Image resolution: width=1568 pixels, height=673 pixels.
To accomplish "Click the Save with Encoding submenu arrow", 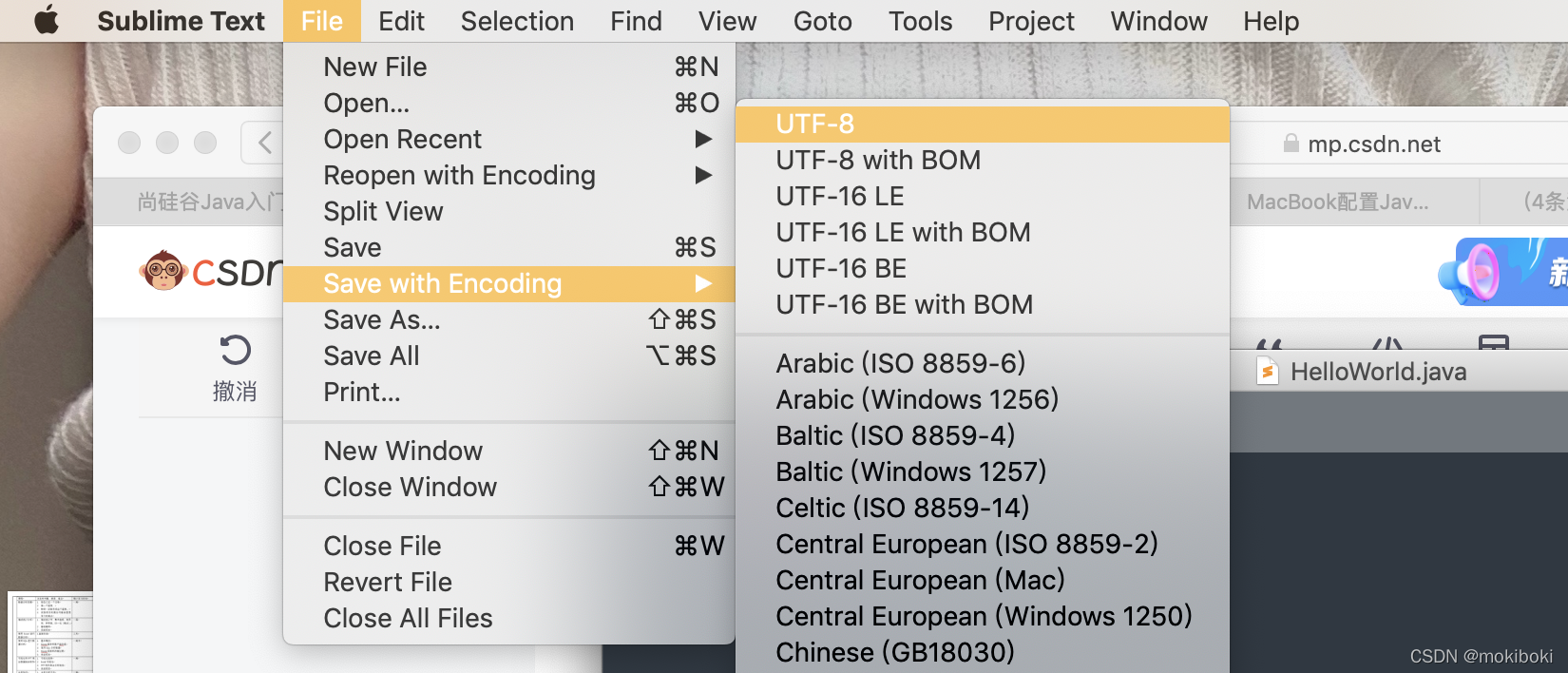I will click(x=703, y=283).
